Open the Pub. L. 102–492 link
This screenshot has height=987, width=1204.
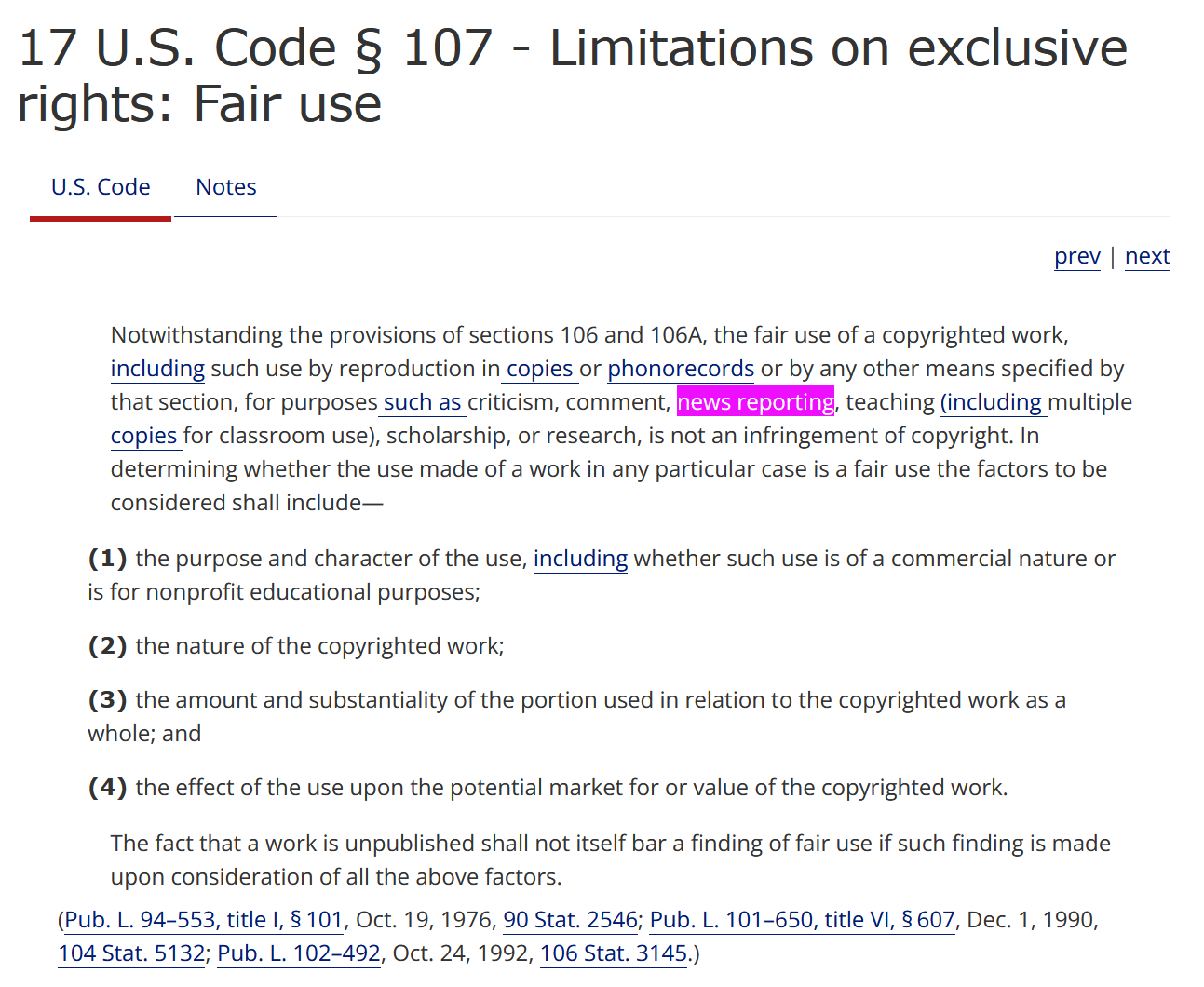(x=299, y=953)
